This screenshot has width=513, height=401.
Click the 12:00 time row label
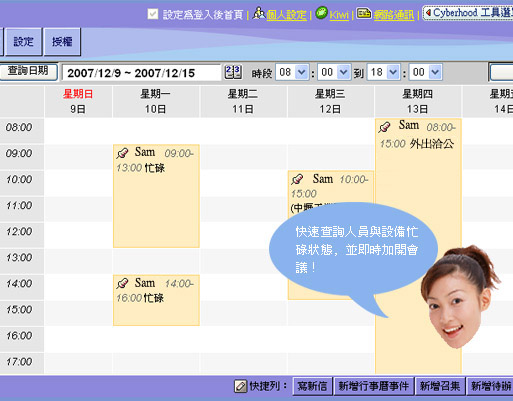19,231
